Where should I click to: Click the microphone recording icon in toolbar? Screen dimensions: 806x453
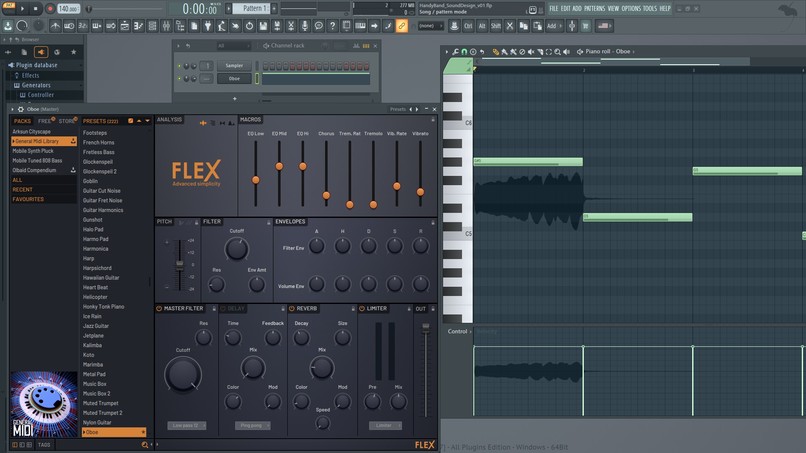coord(305,26)
